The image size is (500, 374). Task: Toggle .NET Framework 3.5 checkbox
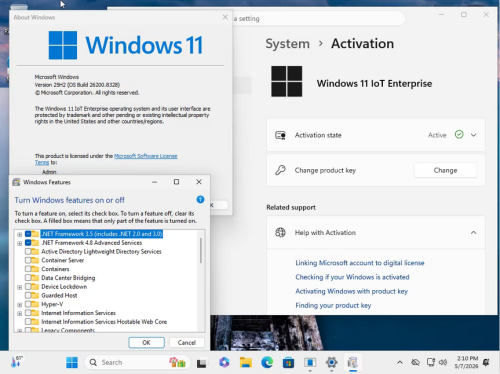(28, 234)
